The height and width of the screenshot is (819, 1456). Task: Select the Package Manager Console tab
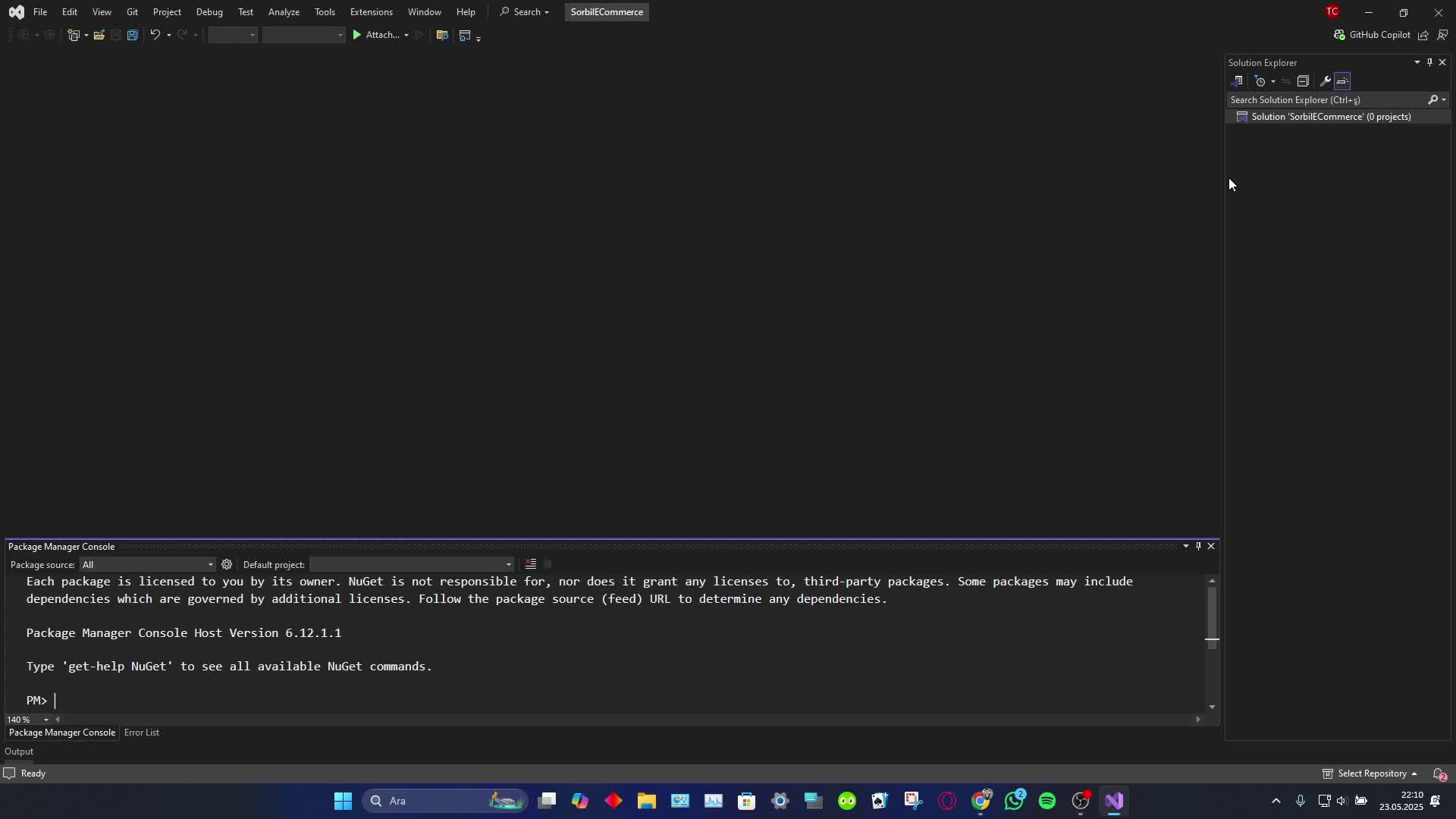coord(62,733)
